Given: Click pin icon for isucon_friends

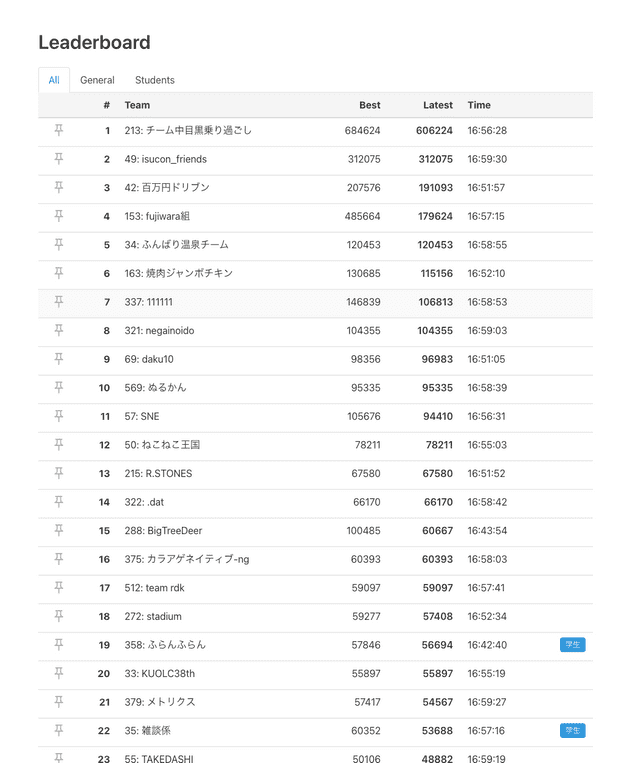Looking at the screenshot, I should 59,159.
